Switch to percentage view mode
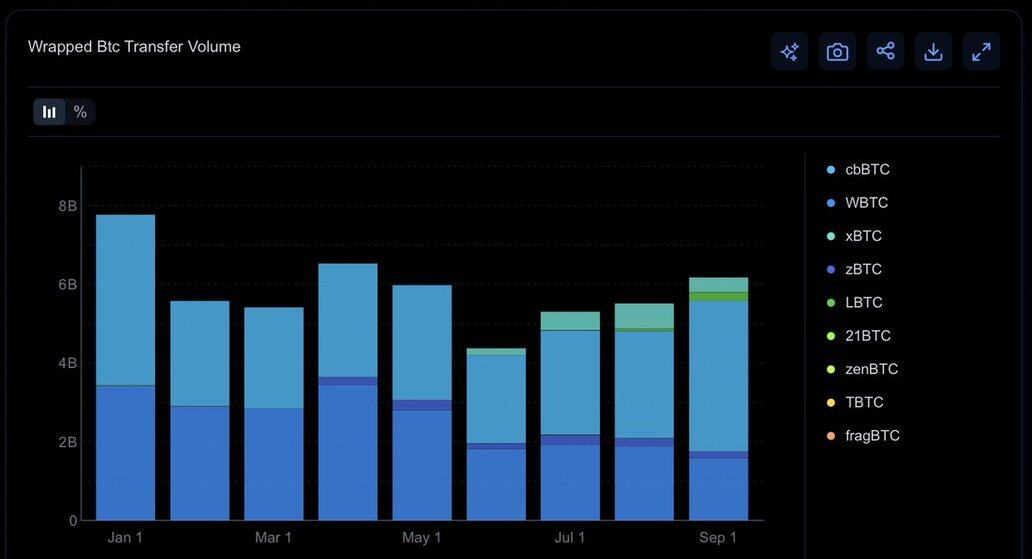This screenshot has height=559, width=1032. point(80,112)
